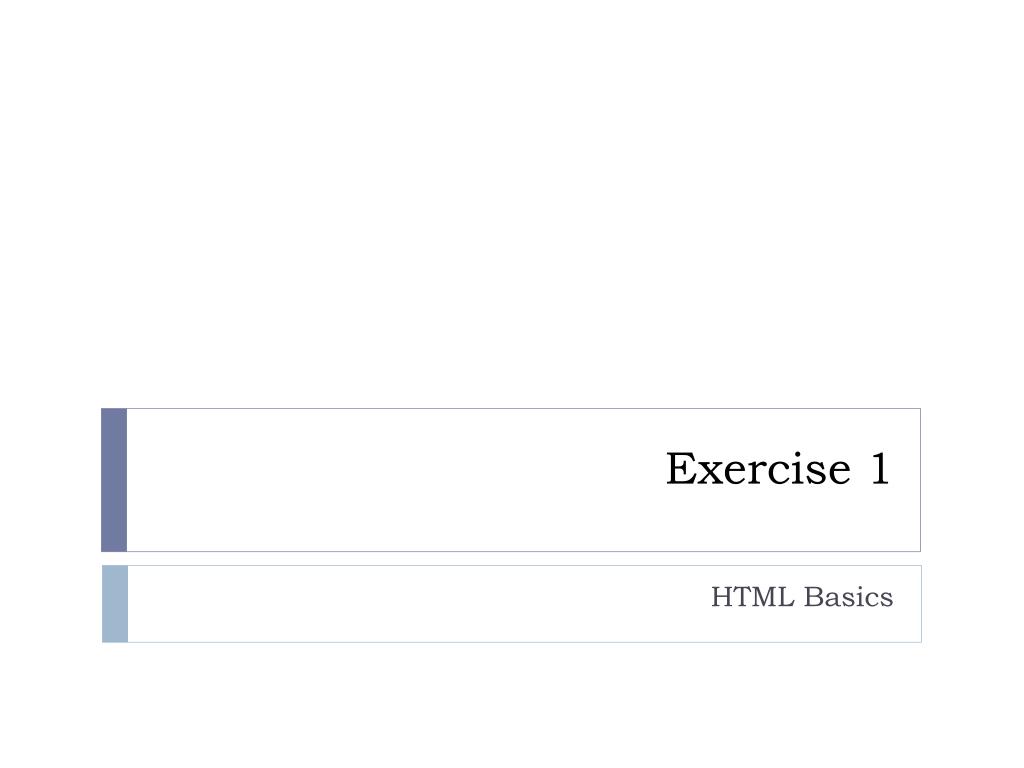Click the right border of the title box

pyautogui.click(x=921, y=480)
